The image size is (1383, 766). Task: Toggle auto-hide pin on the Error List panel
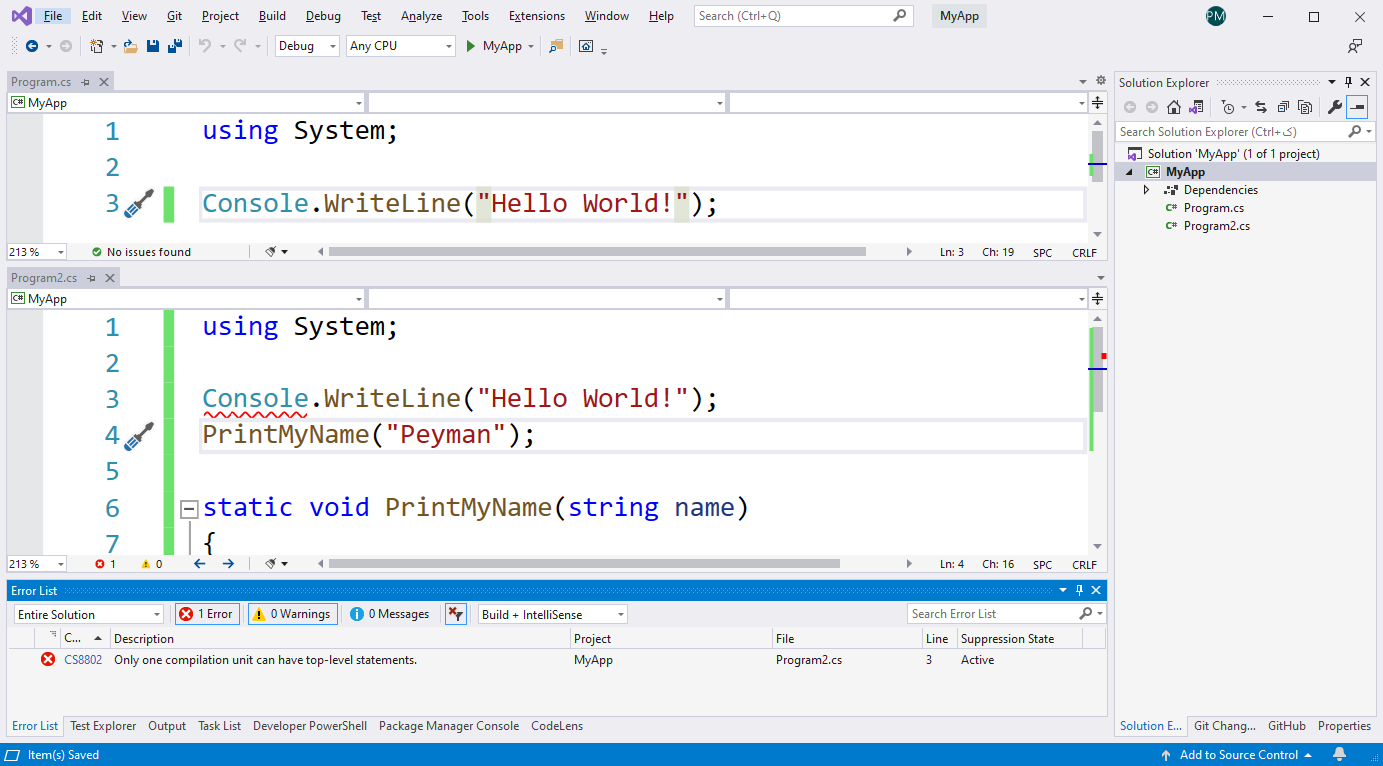[x=1079, y=590]
